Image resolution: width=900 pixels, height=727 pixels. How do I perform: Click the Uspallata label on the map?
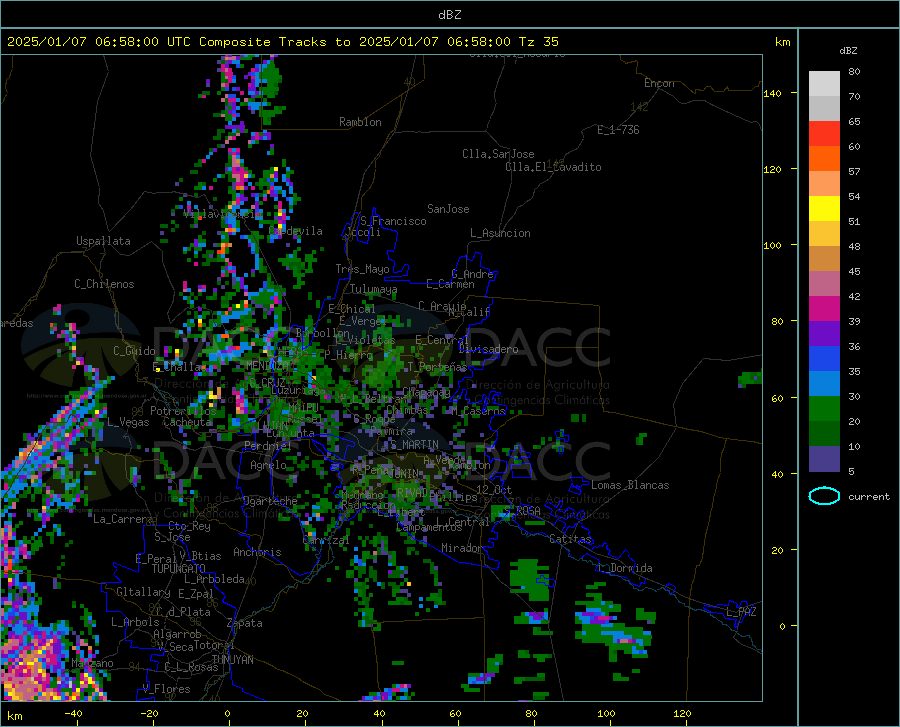[x=103, y=241]
